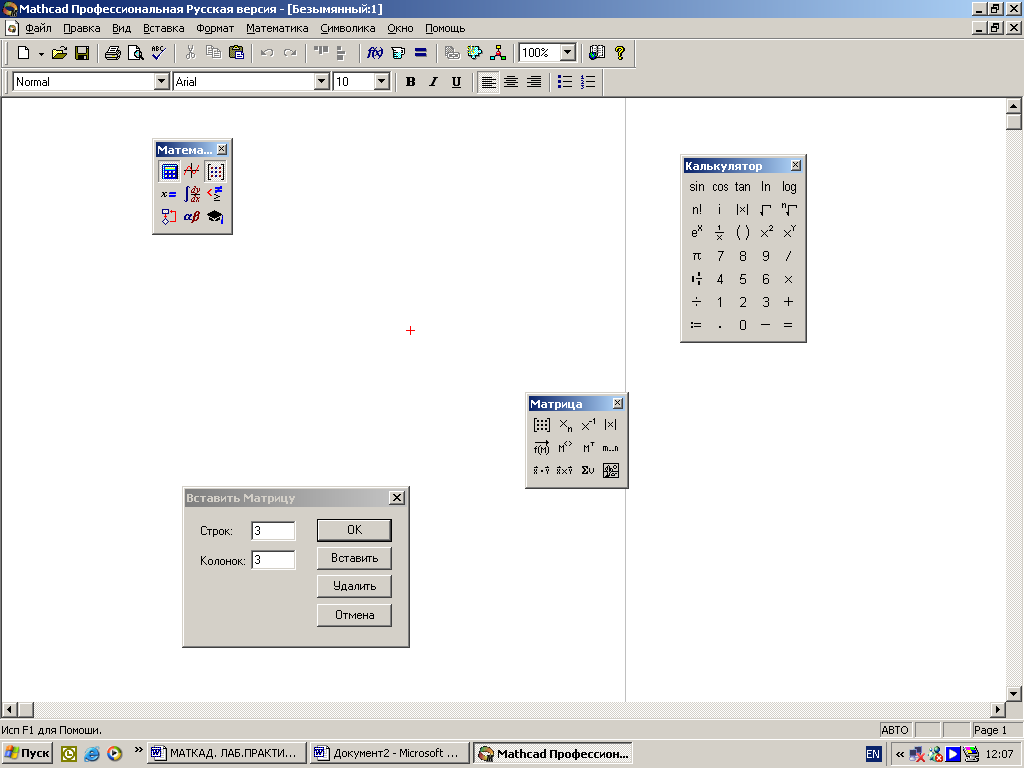The image size is (1024, 768).
Task: Open the Resource Center book icon
Action: (597, 53)
